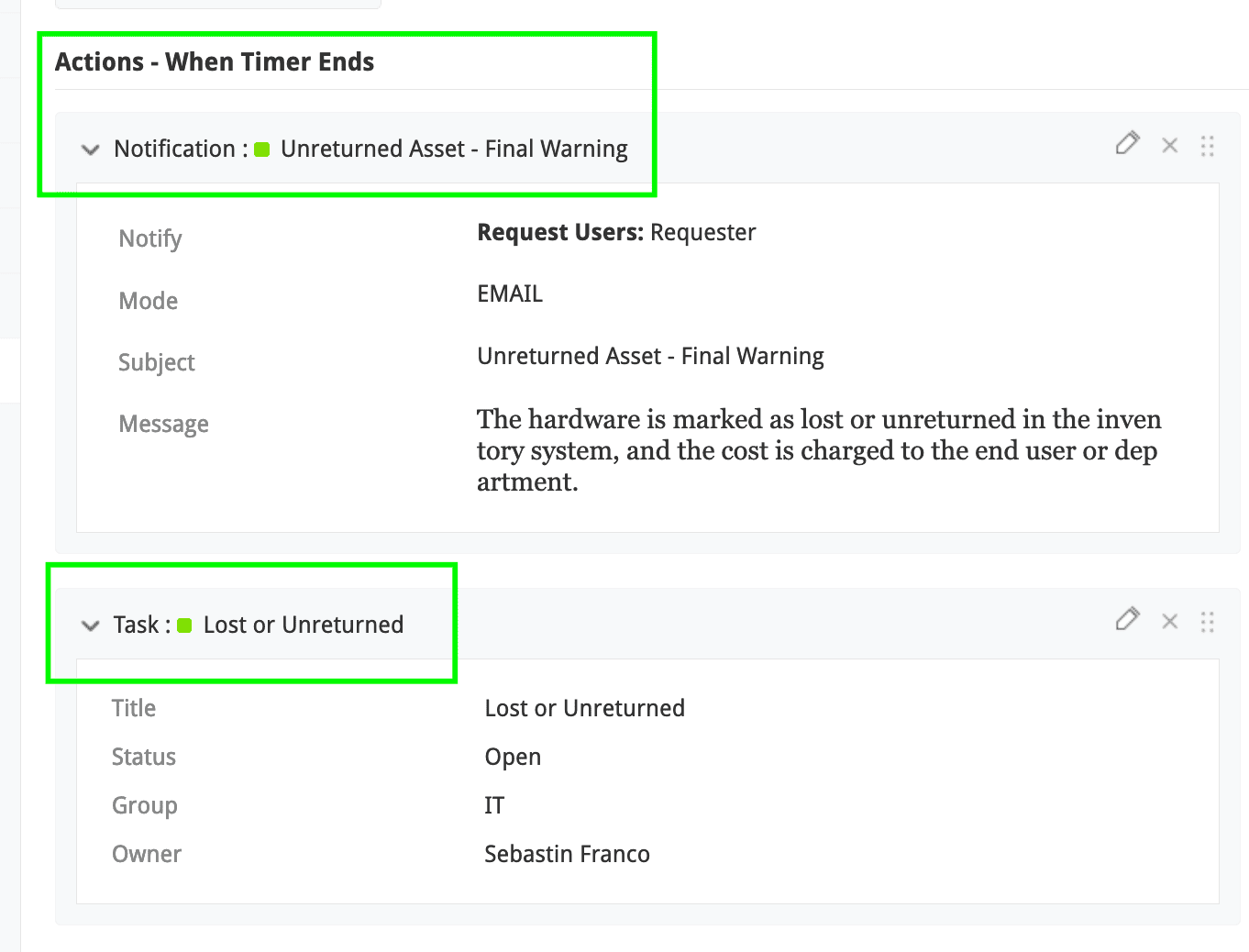
Task: Select the Actions - When Timer Ends heading
Action: click(215, 61)
